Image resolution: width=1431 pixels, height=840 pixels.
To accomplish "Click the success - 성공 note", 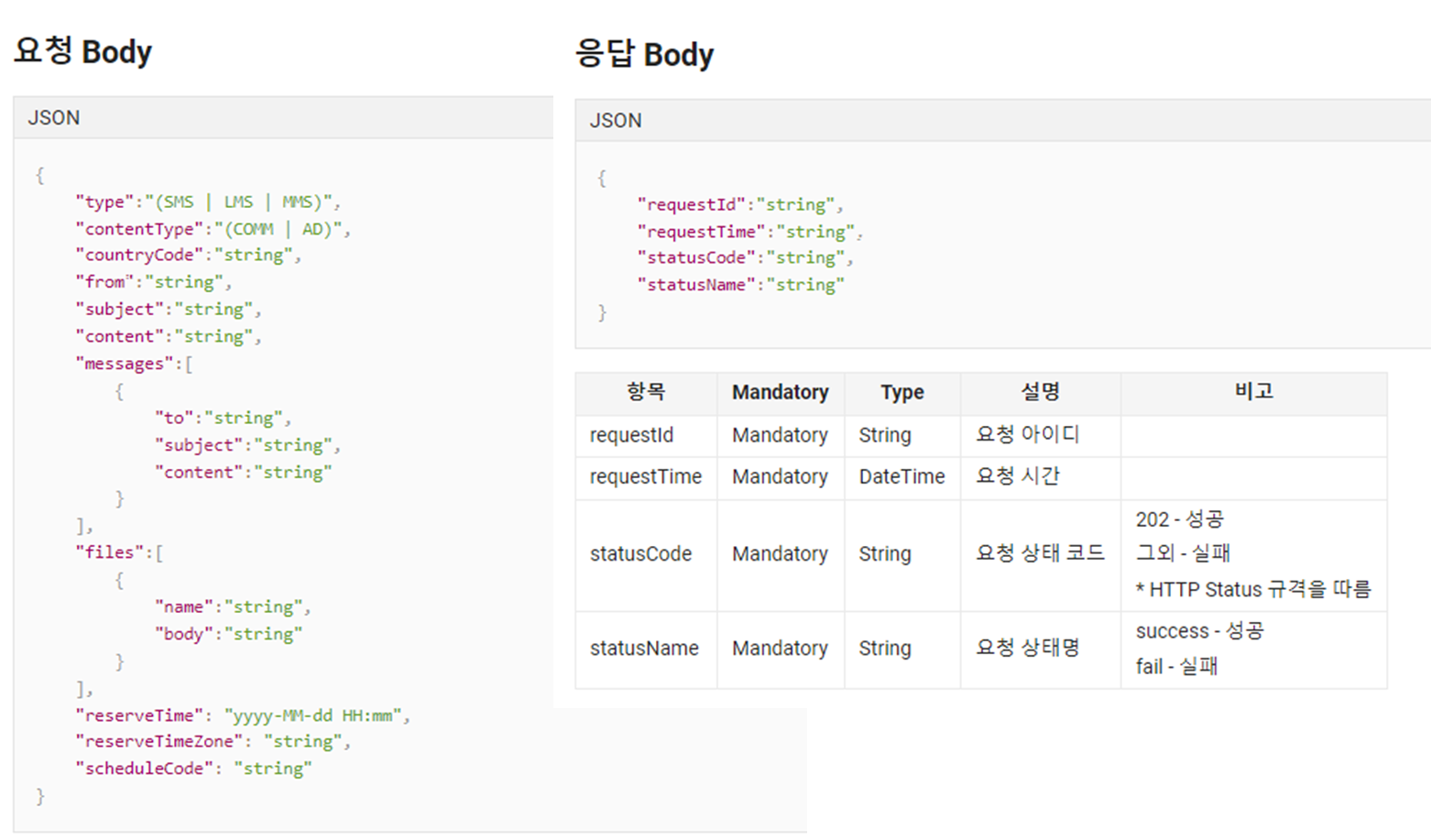I will pyautogui.click(x=1199, y=631).
